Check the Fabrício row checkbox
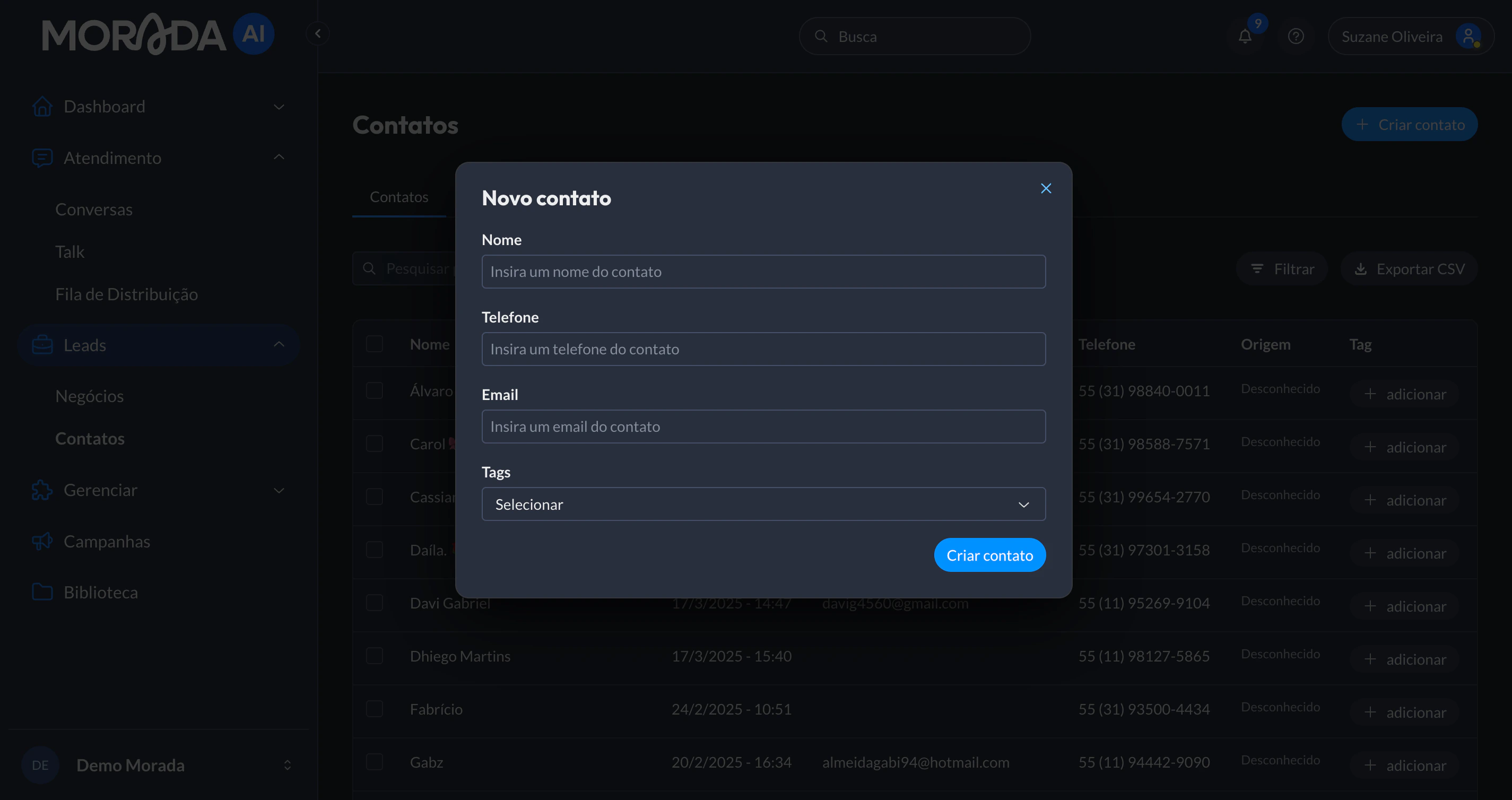 point(375,709)
